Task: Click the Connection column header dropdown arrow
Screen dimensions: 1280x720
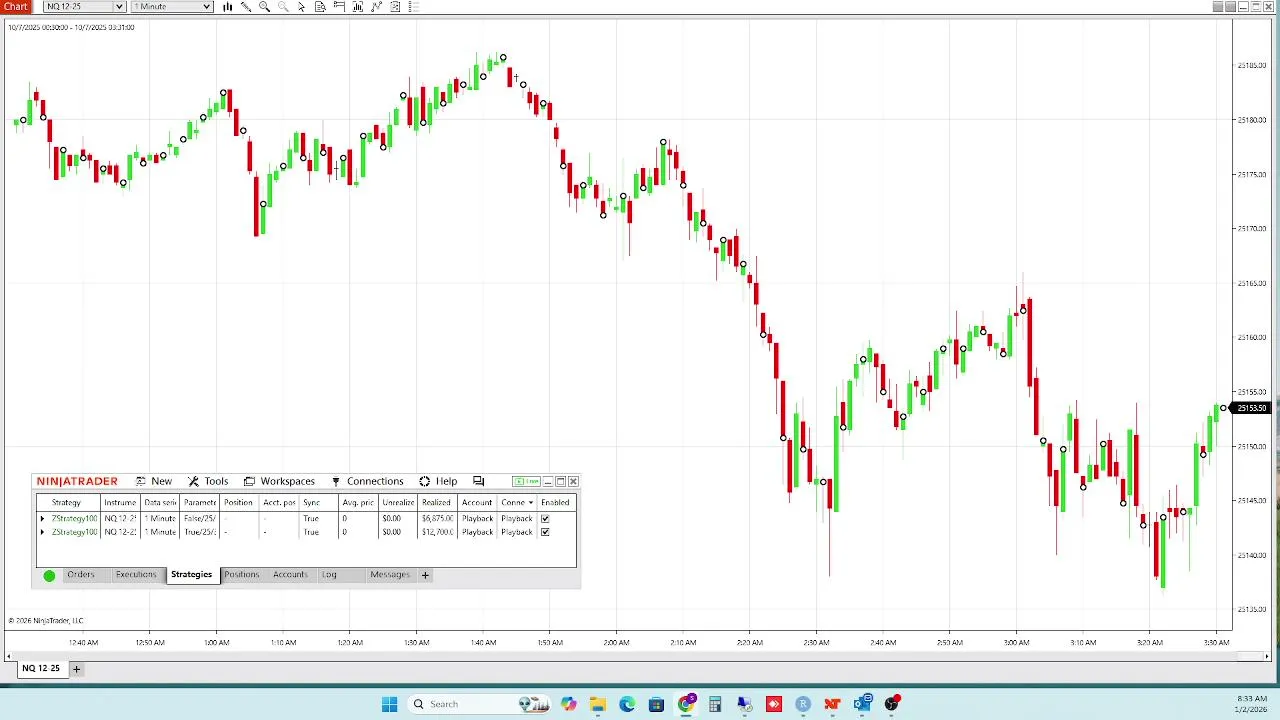Action: (x=531, y=503)
